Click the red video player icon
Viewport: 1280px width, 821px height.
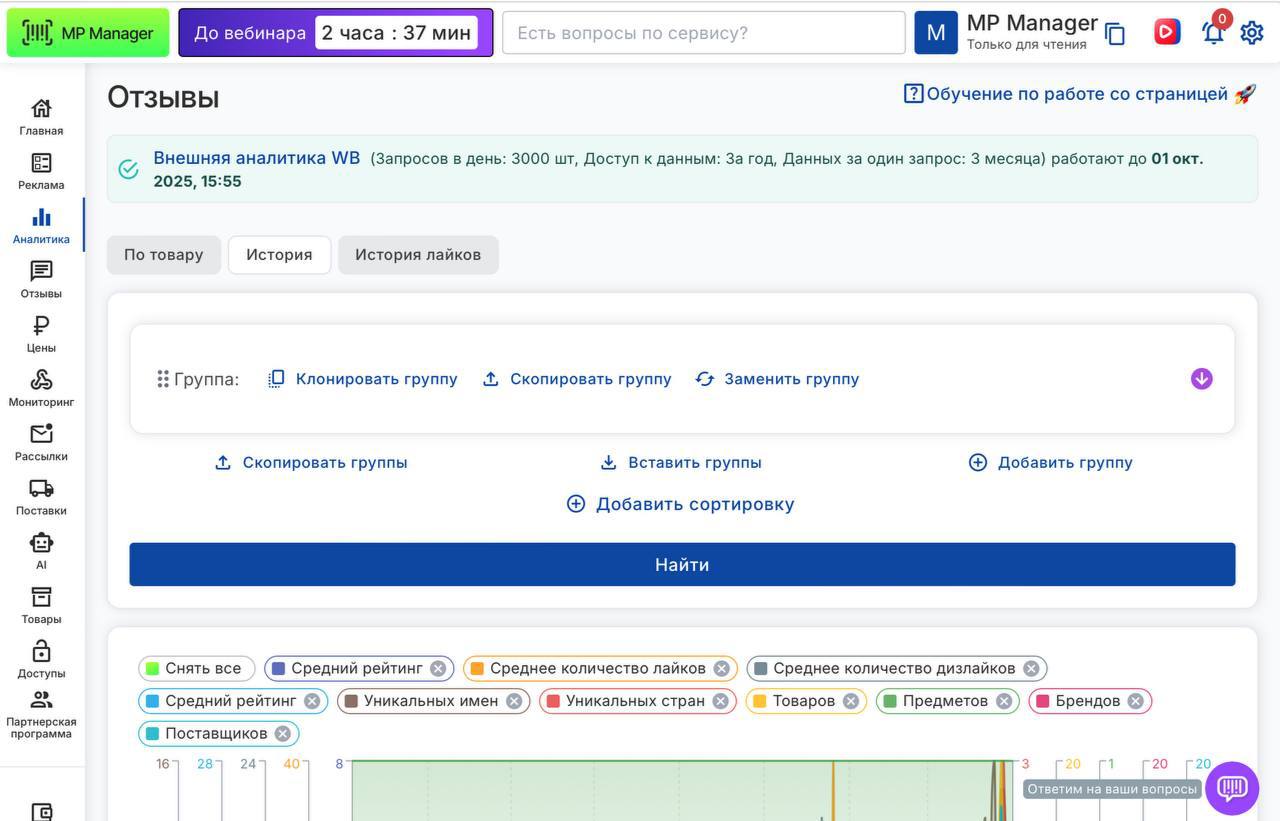(x=1166, y=32)
